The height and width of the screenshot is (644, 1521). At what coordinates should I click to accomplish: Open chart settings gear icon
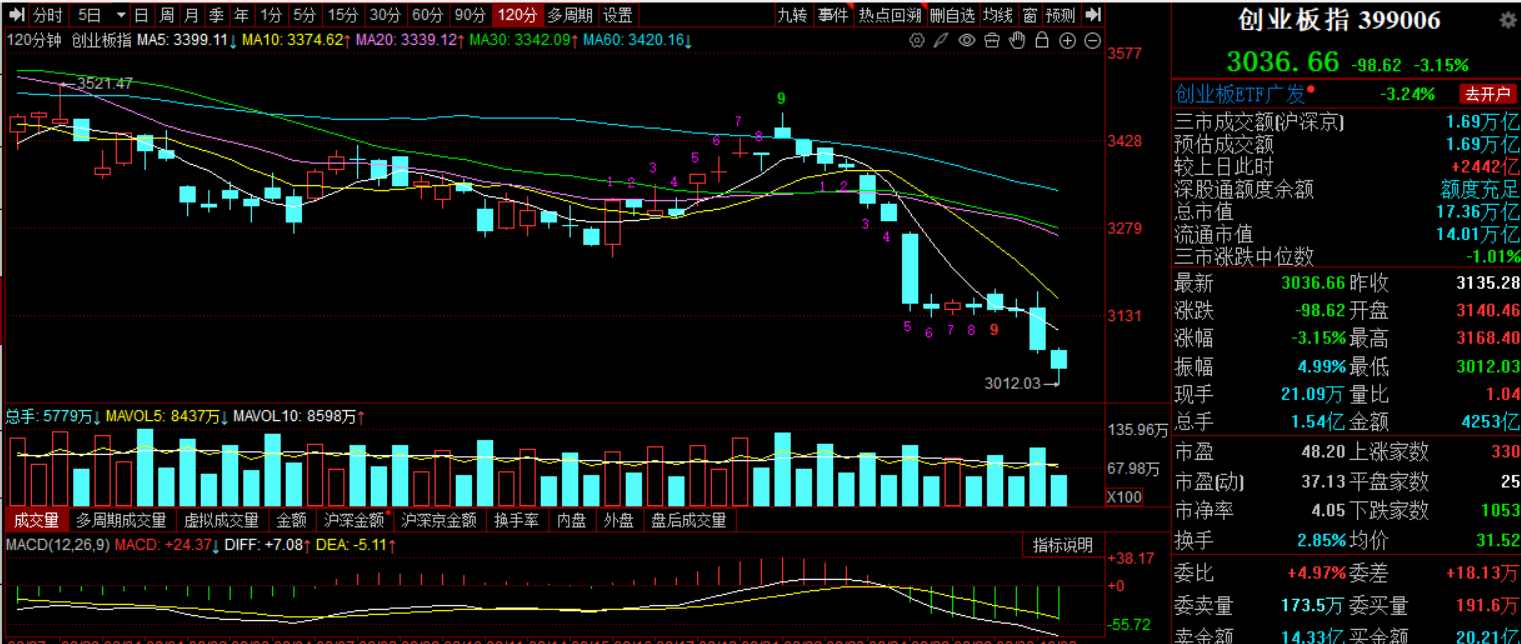918,40
